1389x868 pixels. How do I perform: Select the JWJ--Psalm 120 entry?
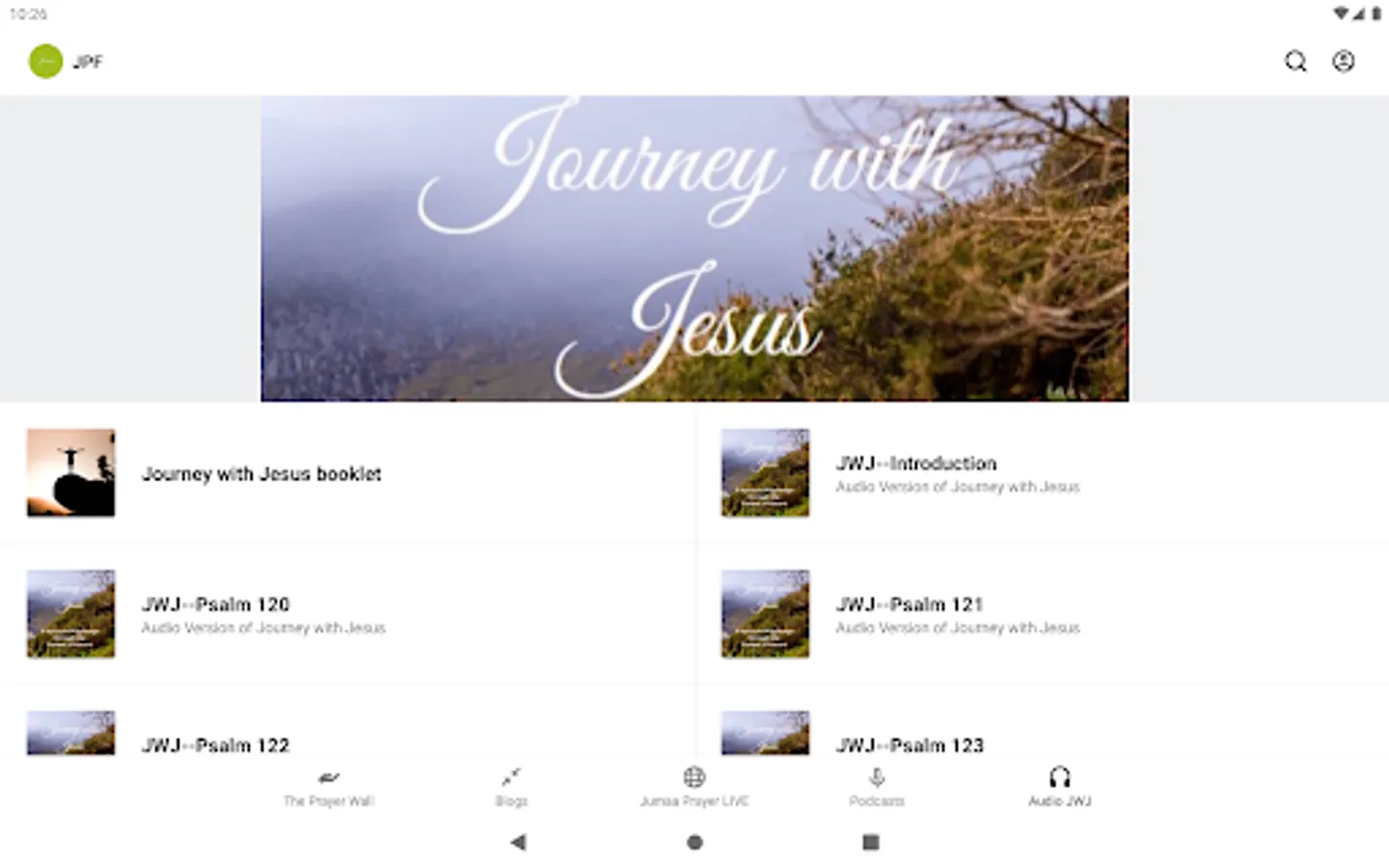pyautogui.click(x=347, y=614)
